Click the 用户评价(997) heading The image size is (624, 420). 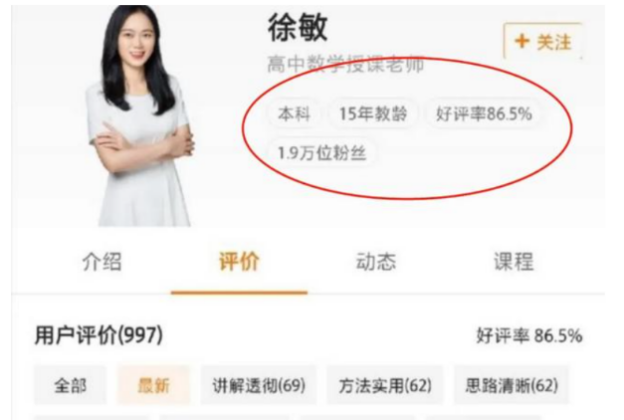(x=99, y=335)
